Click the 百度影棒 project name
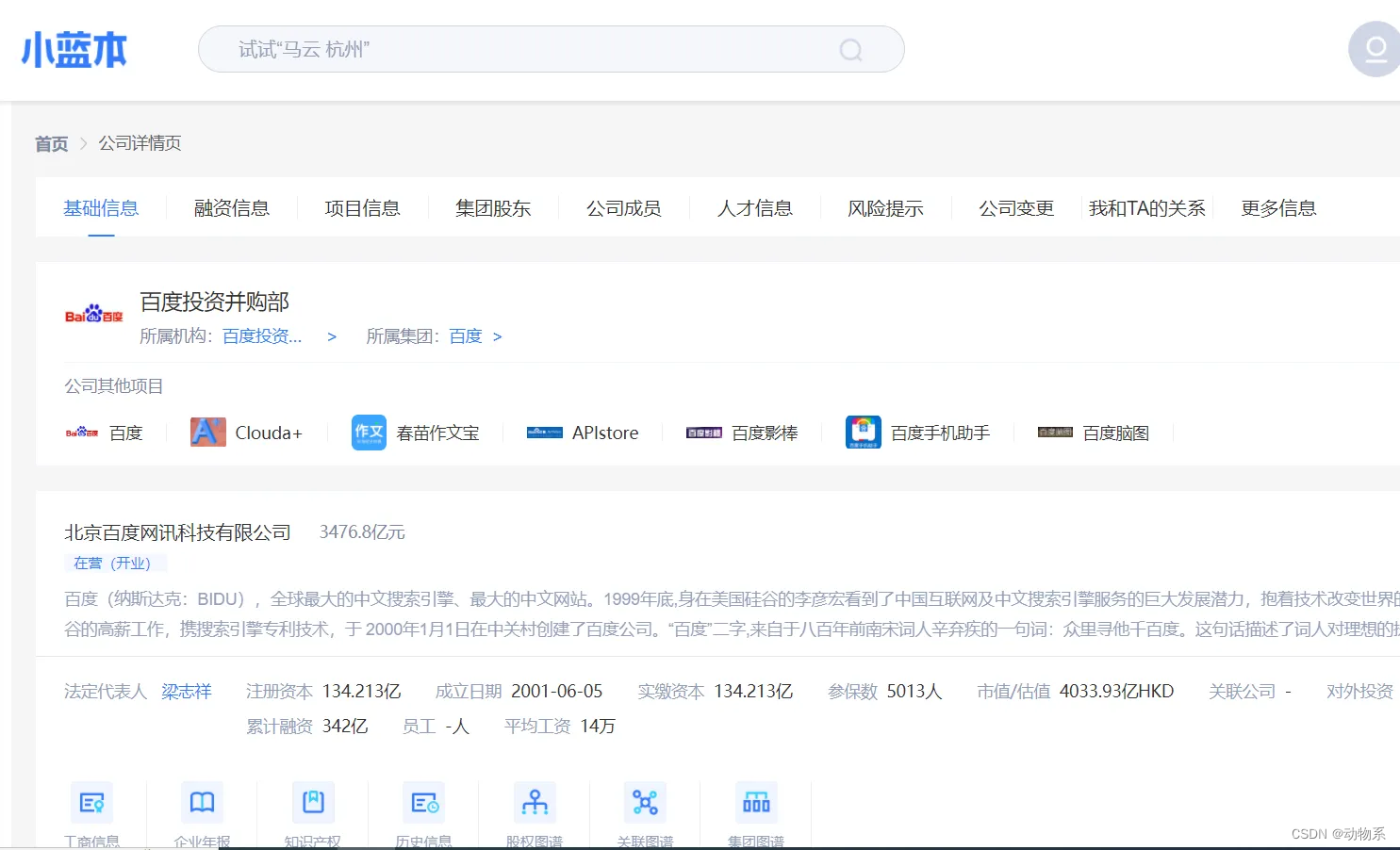Image resolution: width=1400 pixels, height=850 pixels. coord(766,433)
